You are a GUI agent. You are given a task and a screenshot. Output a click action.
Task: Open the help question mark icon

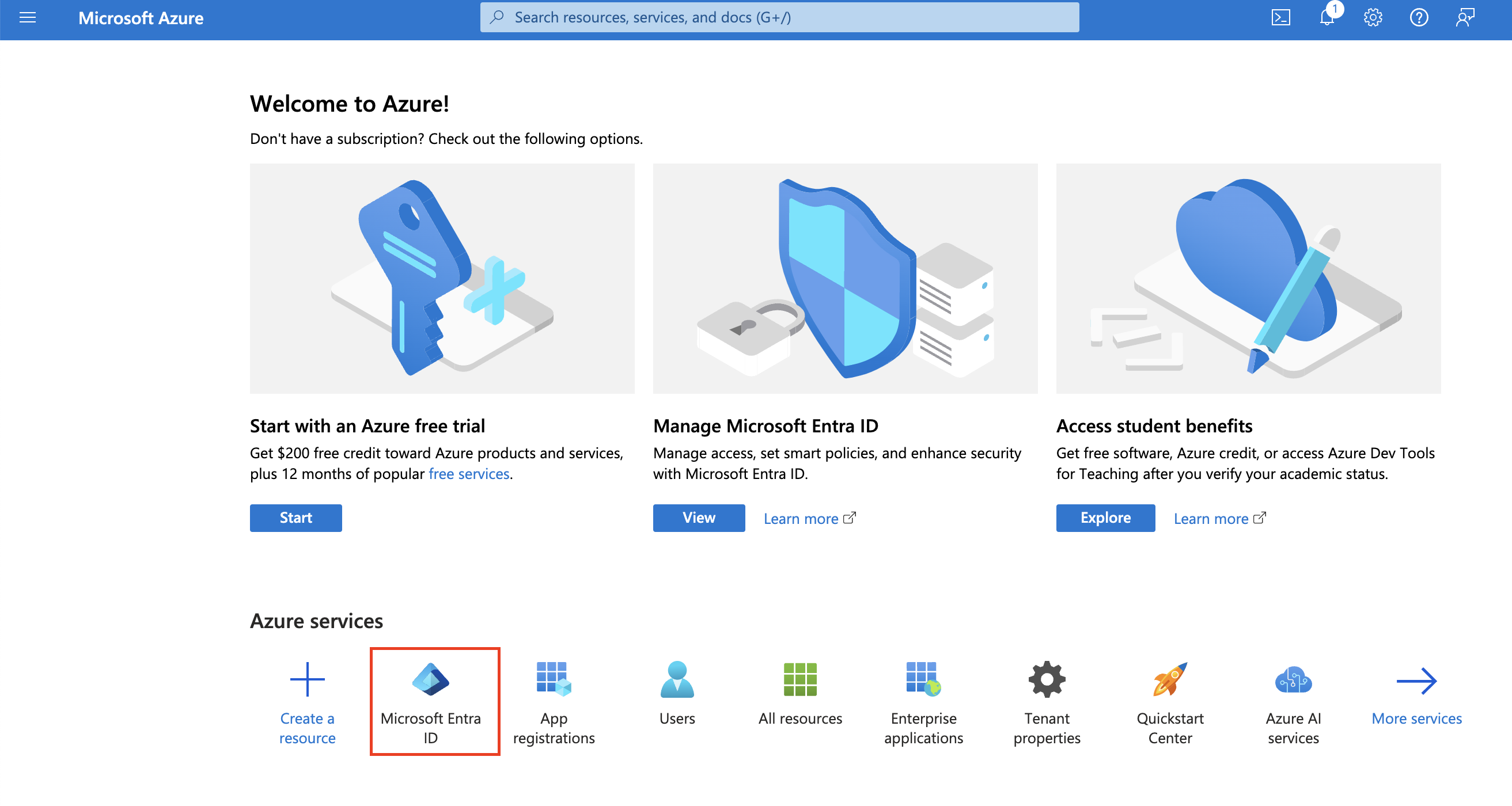tap(1419, 18)
